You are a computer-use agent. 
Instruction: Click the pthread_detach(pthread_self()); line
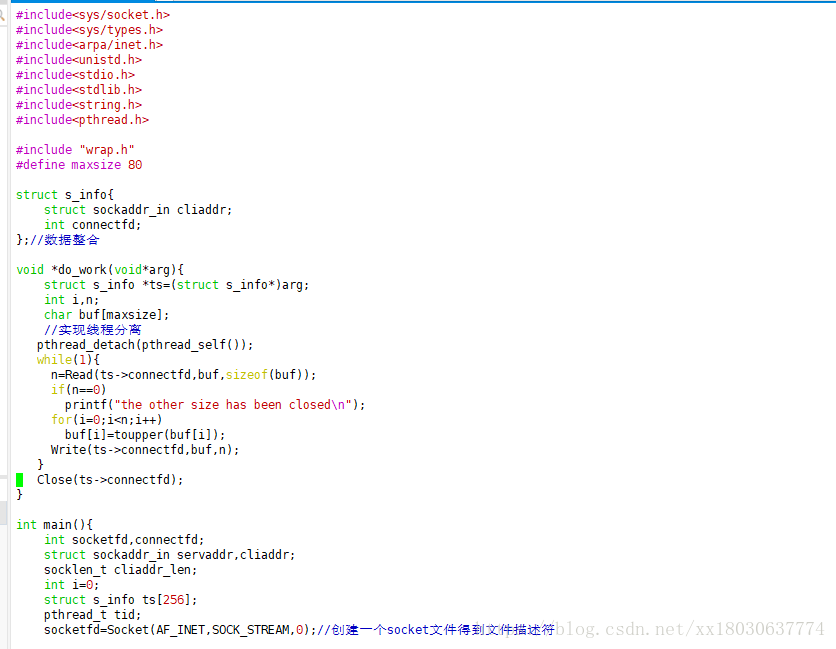click(x=145, y=344)
